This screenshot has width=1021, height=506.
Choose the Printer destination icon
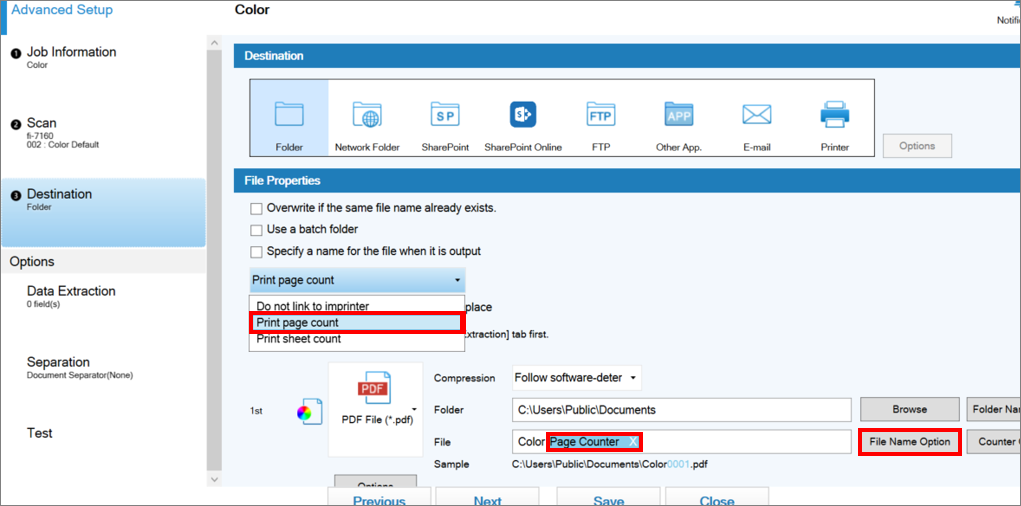[x=834, y=121]
